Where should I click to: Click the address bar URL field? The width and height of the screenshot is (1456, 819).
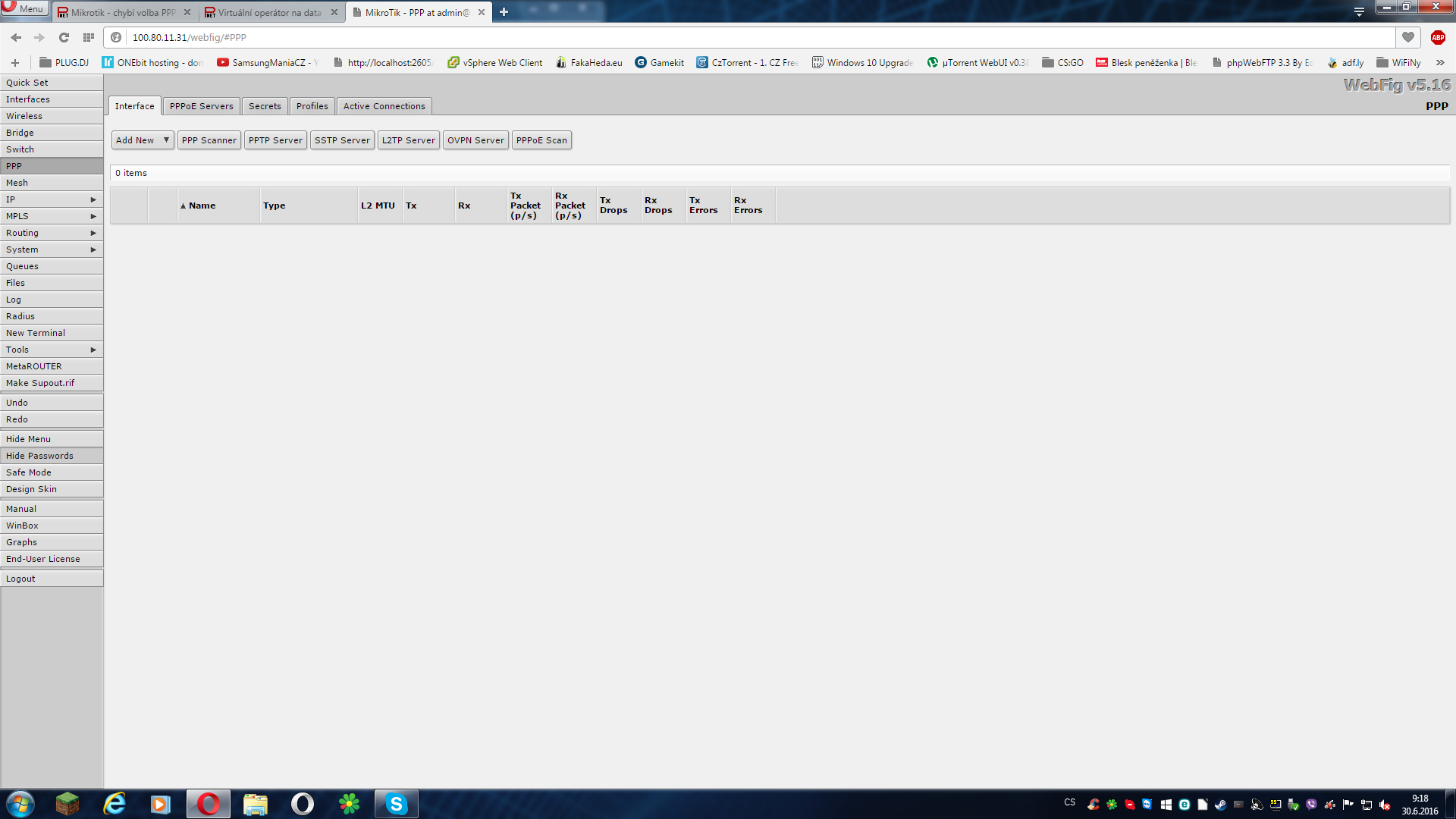pos(758,37)
